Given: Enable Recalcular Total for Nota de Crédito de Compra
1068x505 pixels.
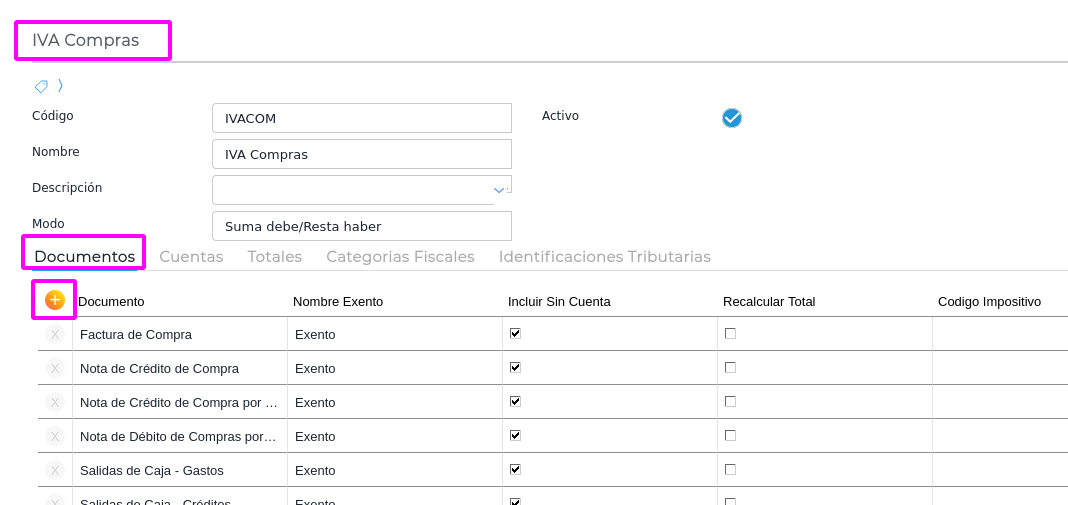Looking at the screenshot, I should click(730, 367).
